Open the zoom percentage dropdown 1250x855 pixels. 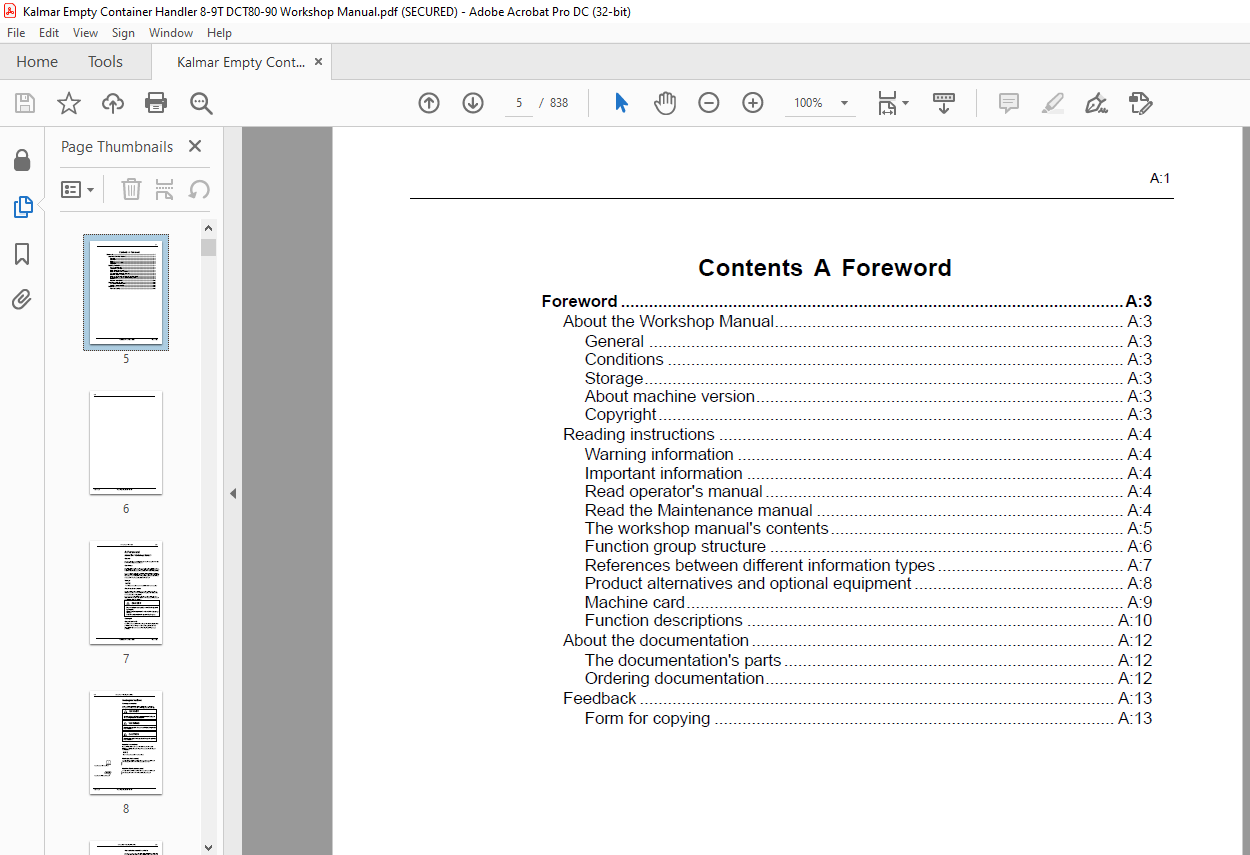tap(844, 103)
